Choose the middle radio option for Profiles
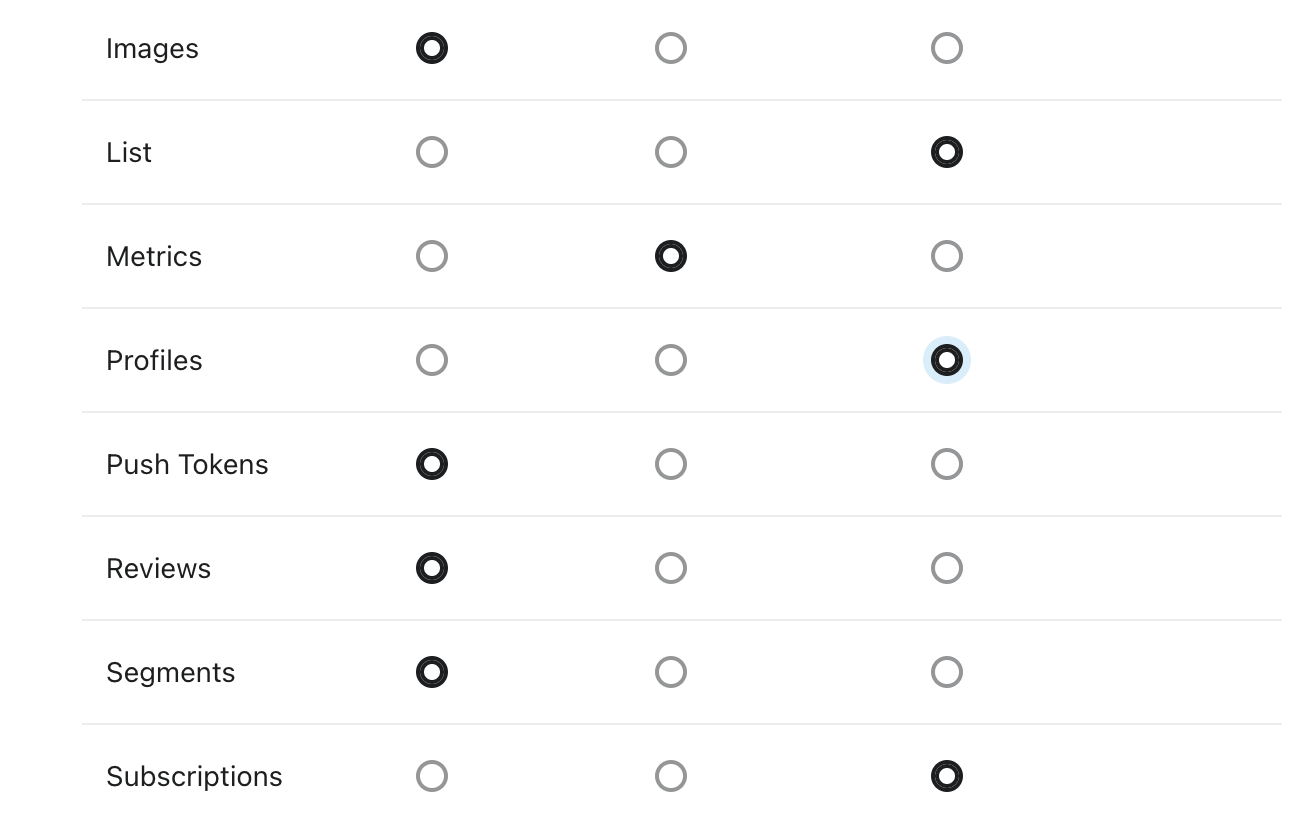Viewport: 1308px width, 826px height. [671, 360]
